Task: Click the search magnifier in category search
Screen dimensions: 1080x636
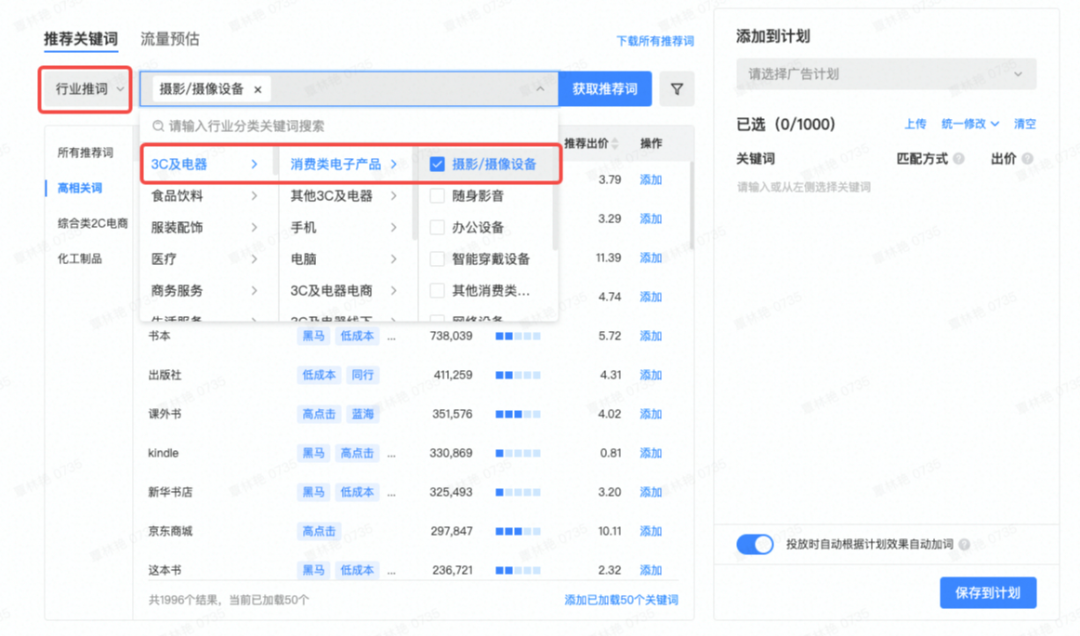Action: pos(158,127)
